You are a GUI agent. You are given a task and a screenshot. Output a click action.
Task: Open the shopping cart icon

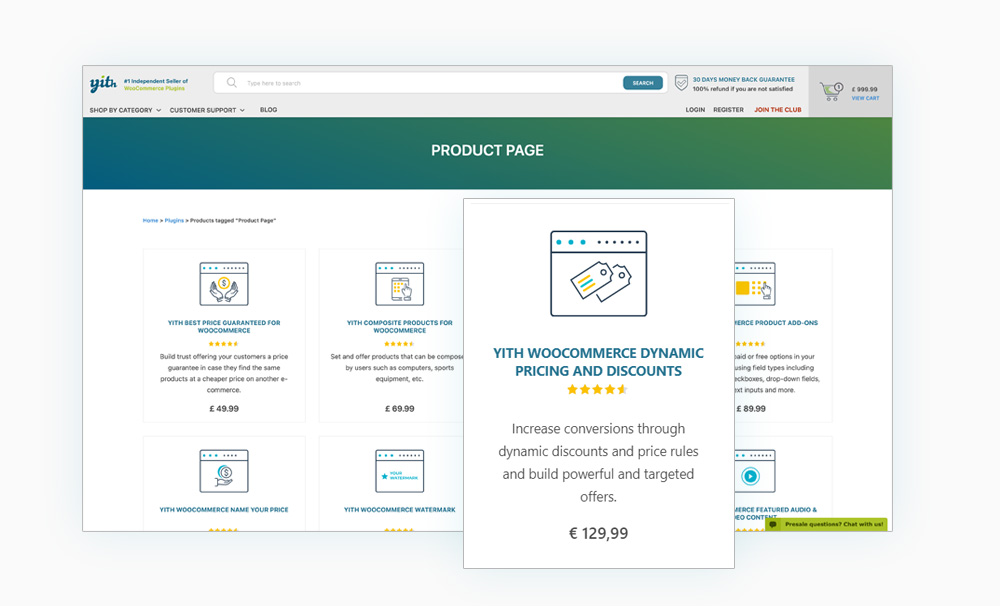click(832, 91)
